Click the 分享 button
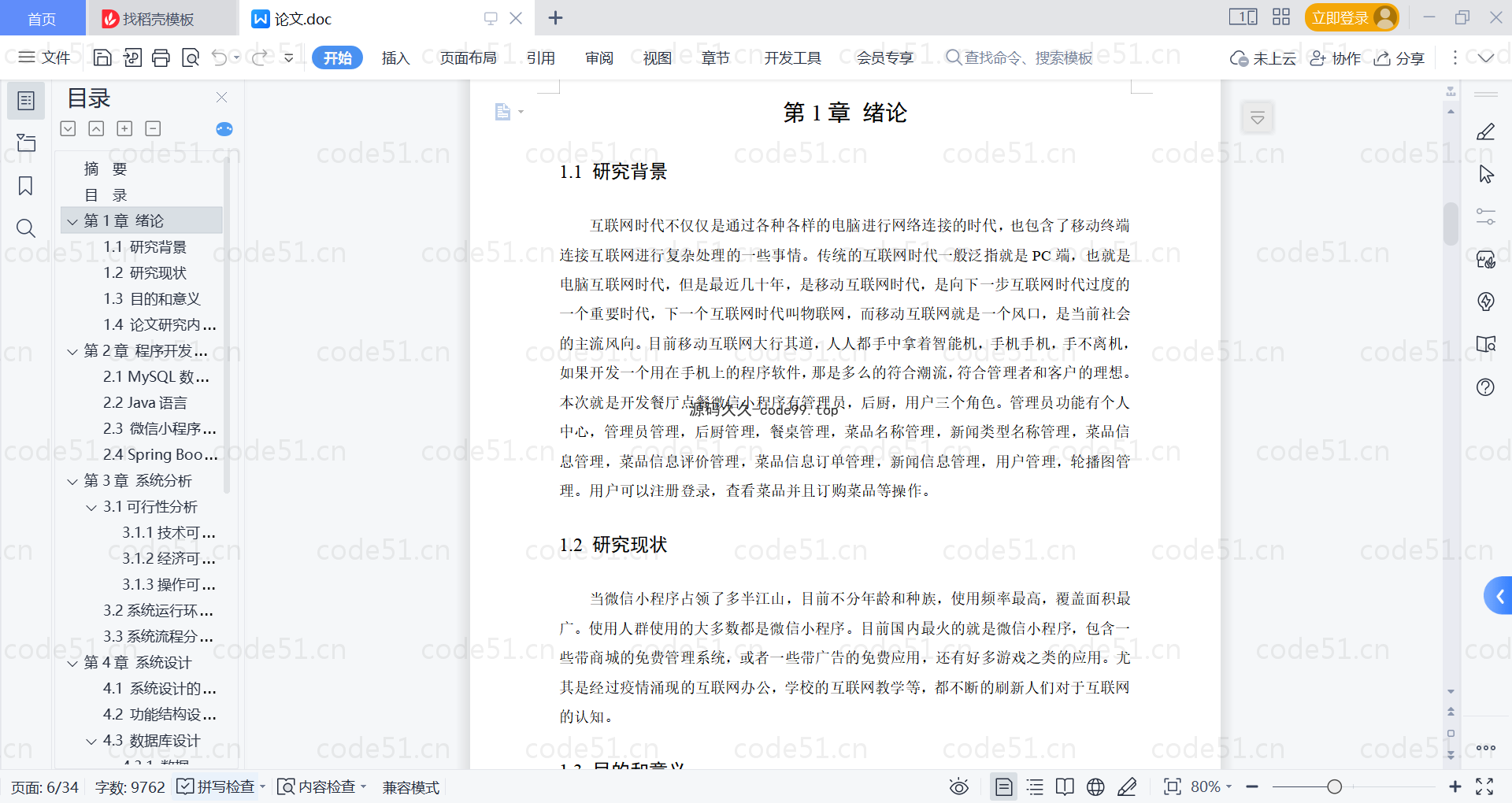1512x803 pixels. tap(1399, 58)
